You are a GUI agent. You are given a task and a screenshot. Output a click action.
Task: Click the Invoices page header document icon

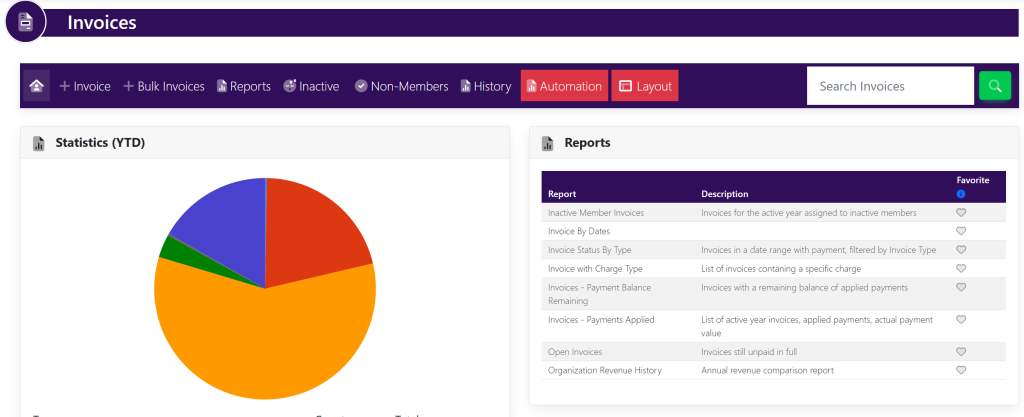(26, 22)
